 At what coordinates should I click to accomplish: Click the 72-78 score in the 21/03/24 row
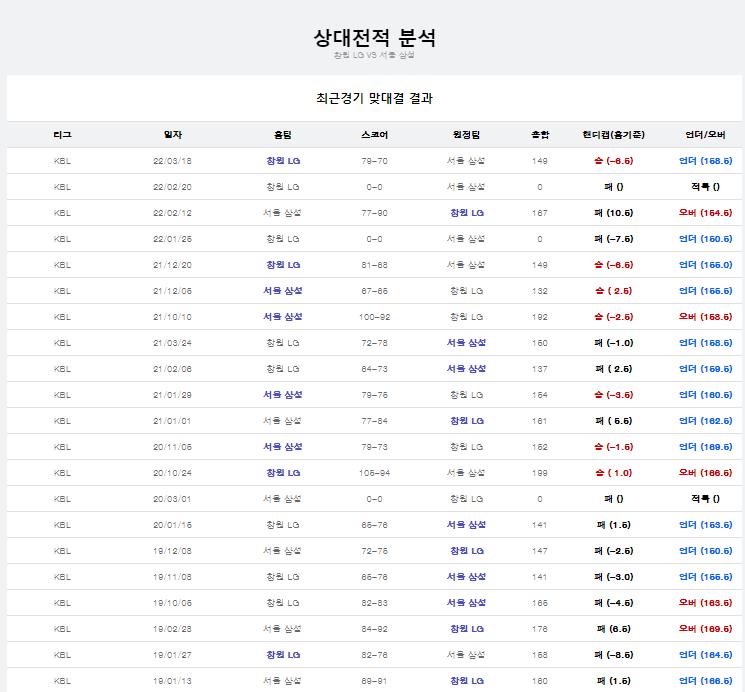(374, 343)
